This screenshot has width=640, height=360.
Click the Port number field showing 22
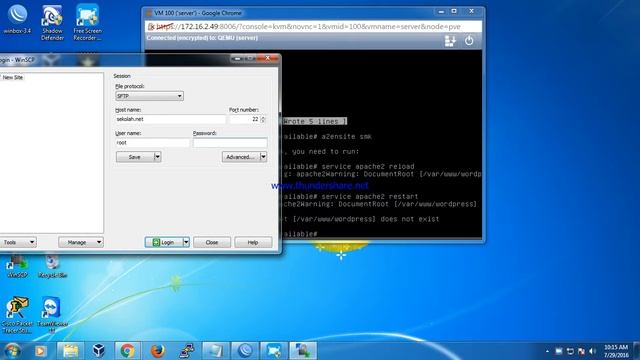pyautogui.click(x=244, y=119)
